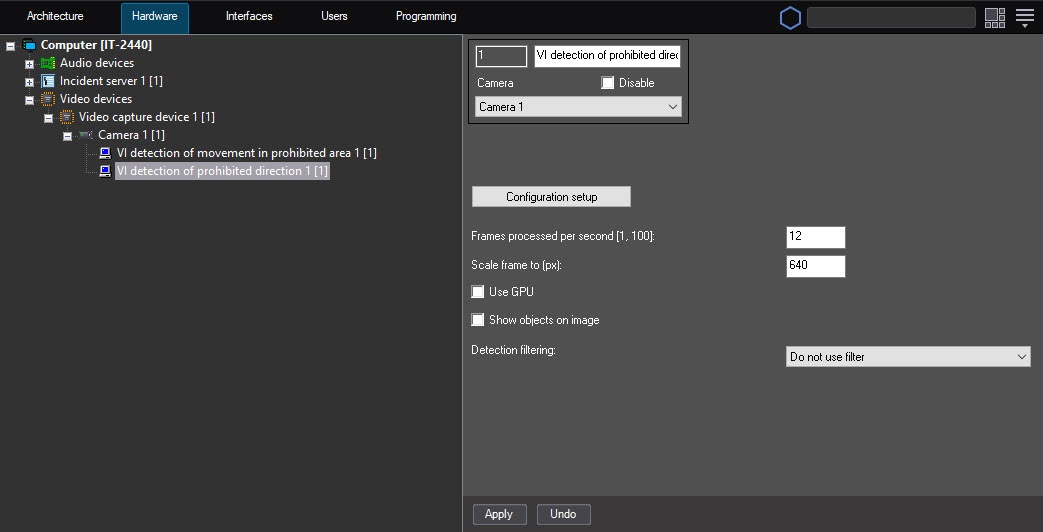The height and width of the screenshot is (532, 1043).
Task: Select VI detection of movement in prohibited area 1
Action: pyautogui.click(x=247, y=153)
